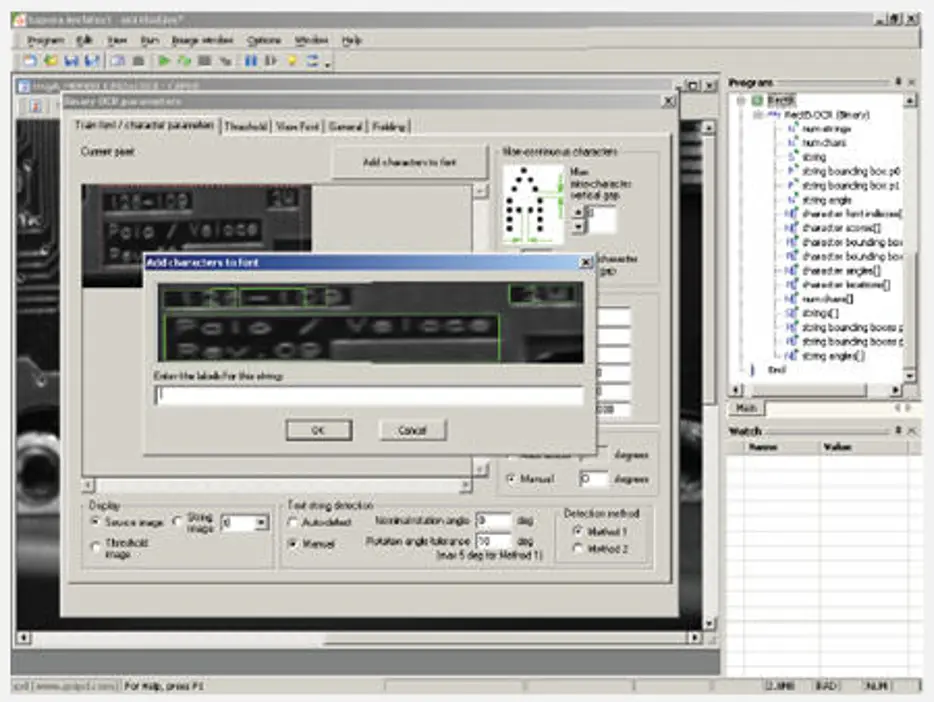This screenshot has height=702, width=934.
Task: Open the Image window menu
Action: tap(202, 40)
